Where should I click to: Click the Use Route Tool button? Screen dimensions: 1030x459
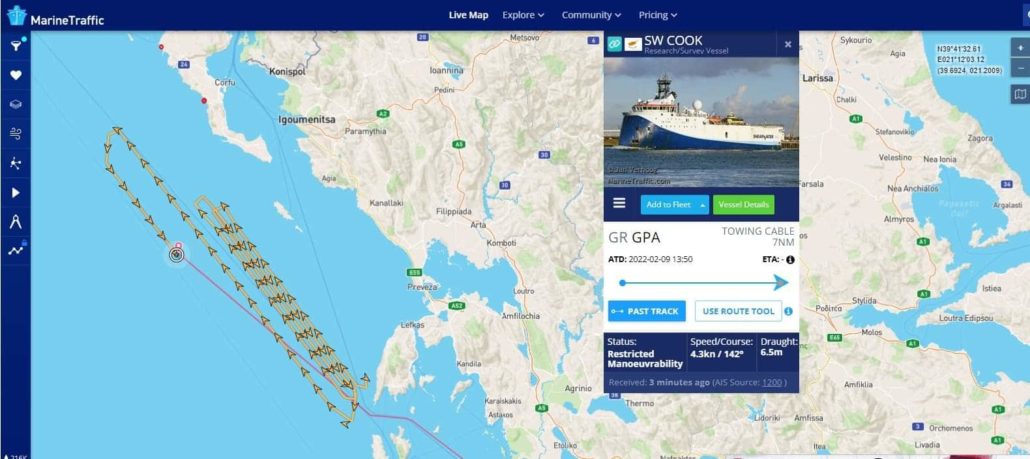[738, 311]
